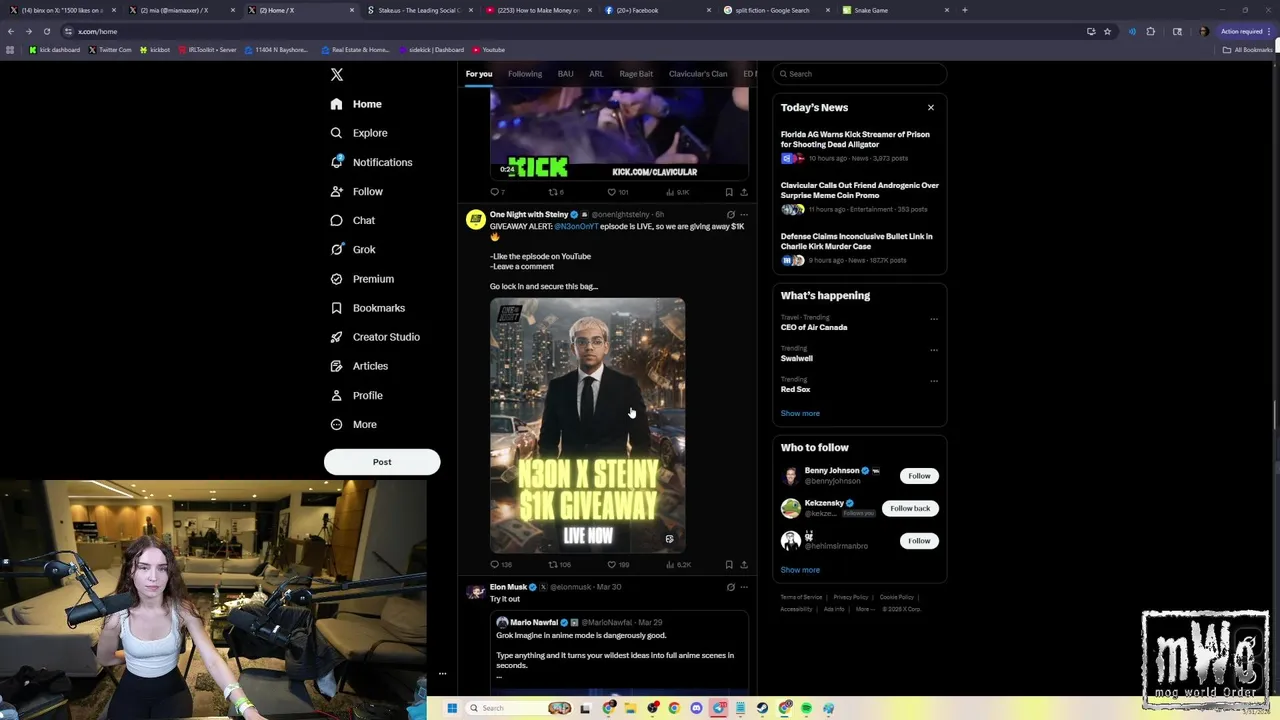
Task: Open Profile in the sidebar
Action: tap(357, 395)
